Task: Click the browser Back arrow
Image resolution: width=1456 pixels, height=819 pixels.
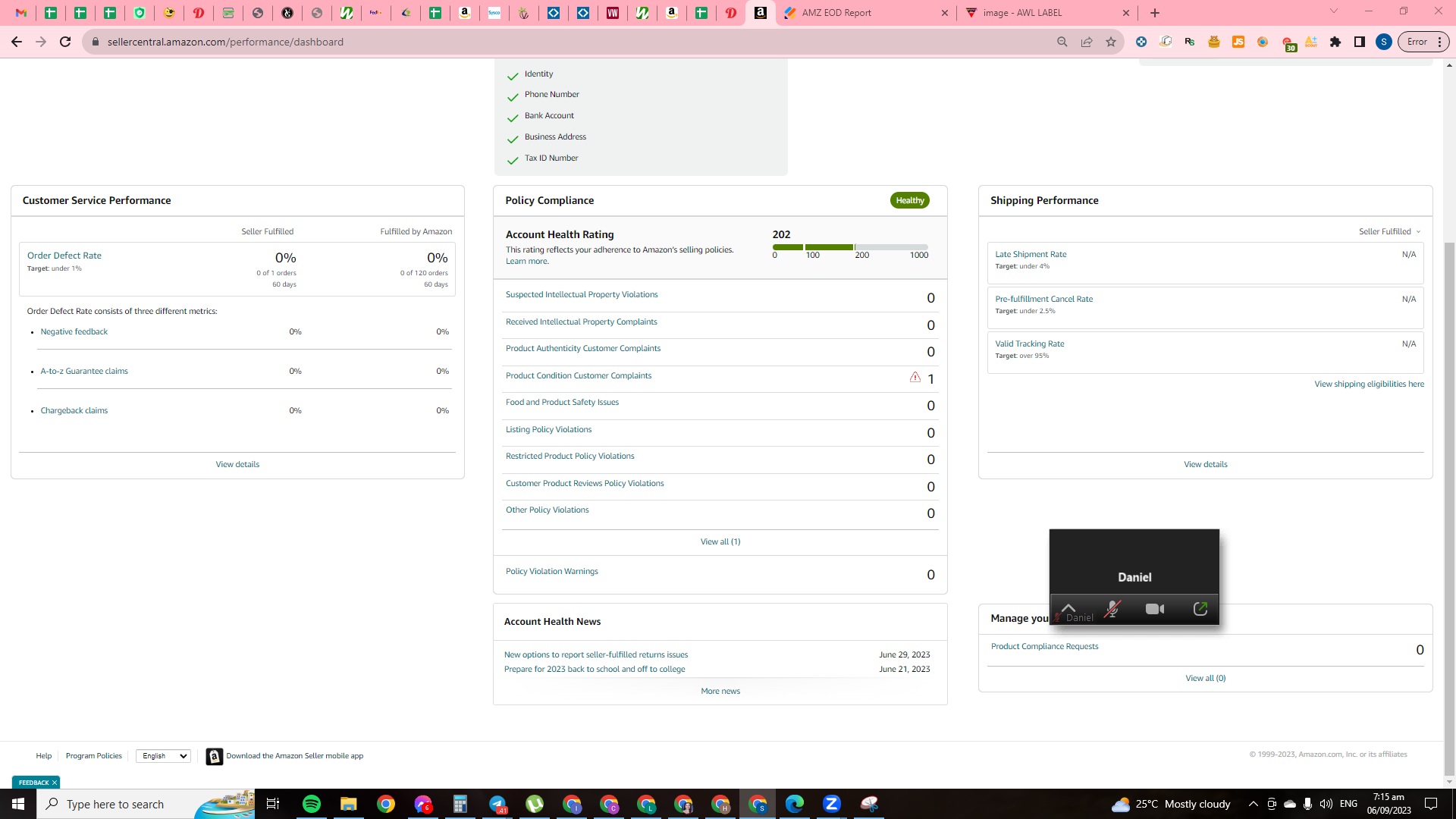Action: [17, 42]
